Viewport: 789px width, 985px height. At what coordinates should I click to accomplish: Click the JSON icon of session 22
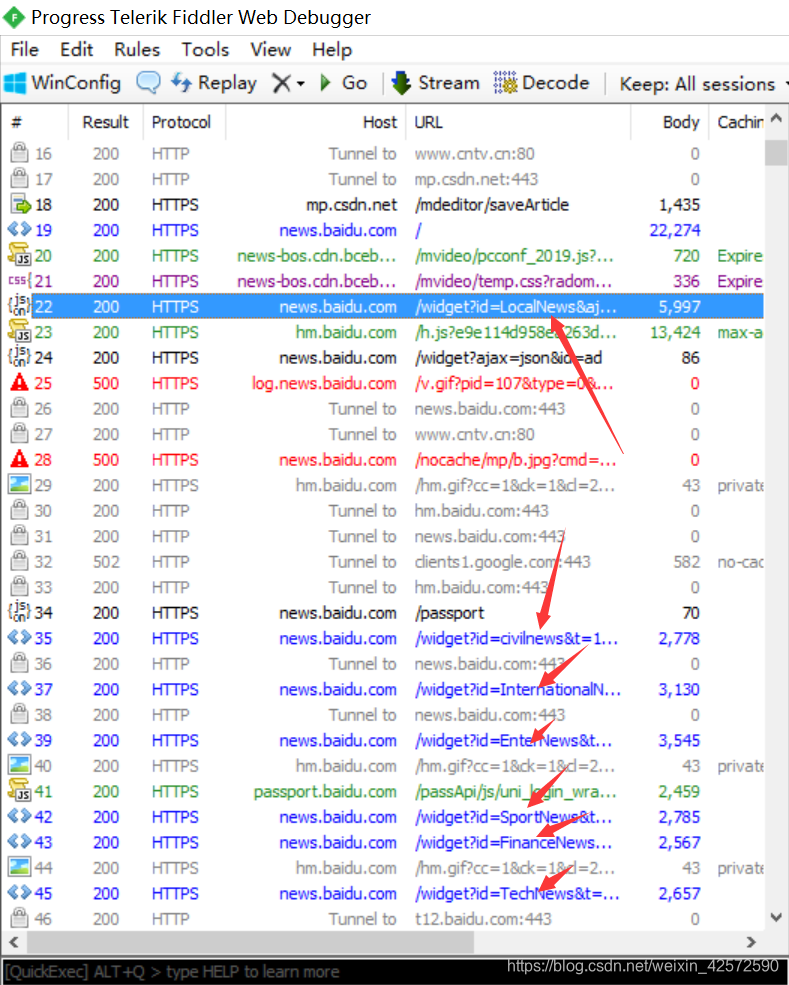(19, 305)
